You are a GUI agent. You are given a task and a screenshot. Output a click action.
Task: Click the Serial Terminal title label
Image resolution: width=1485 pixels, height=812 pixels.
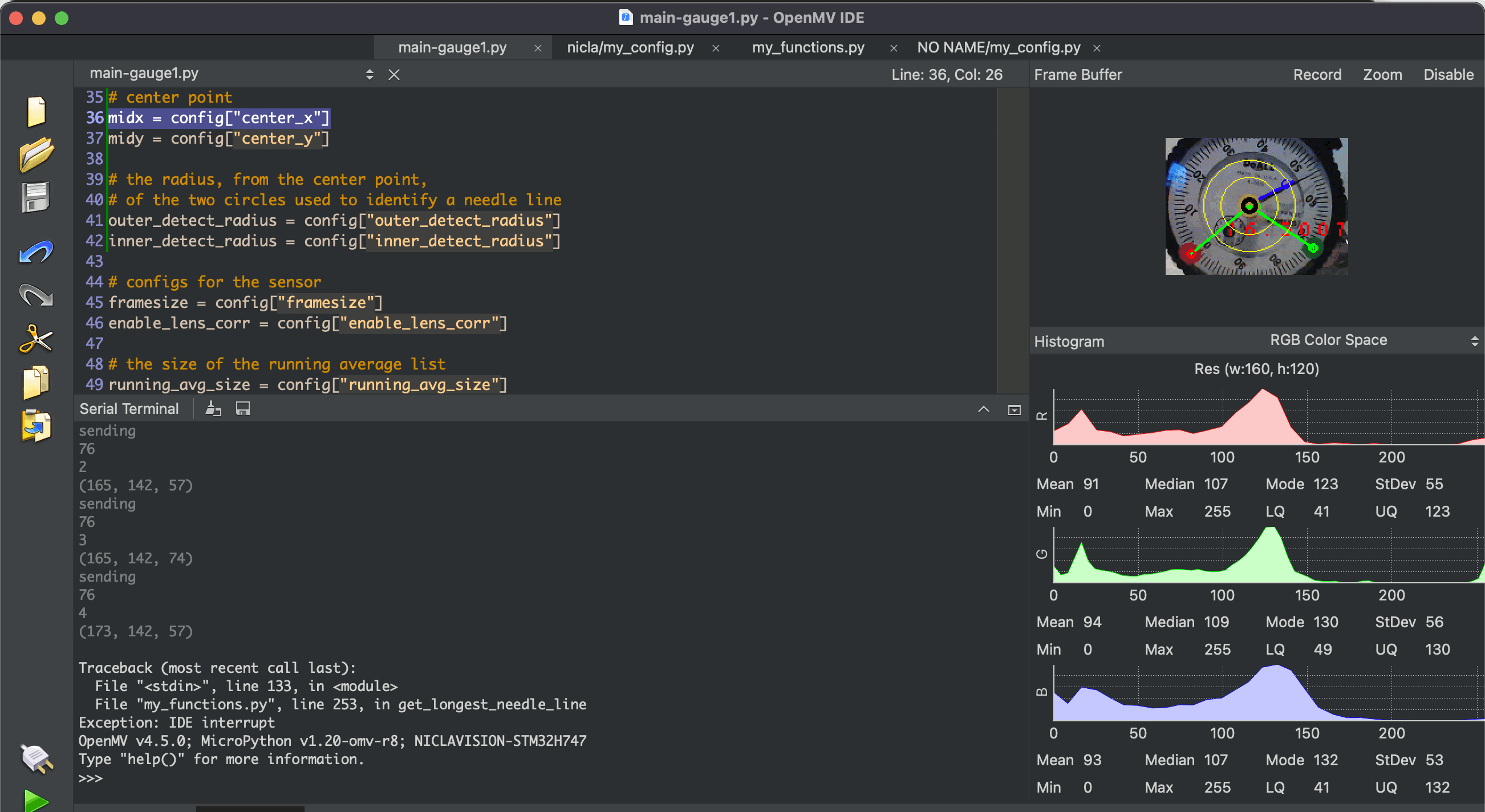point(129,409)
